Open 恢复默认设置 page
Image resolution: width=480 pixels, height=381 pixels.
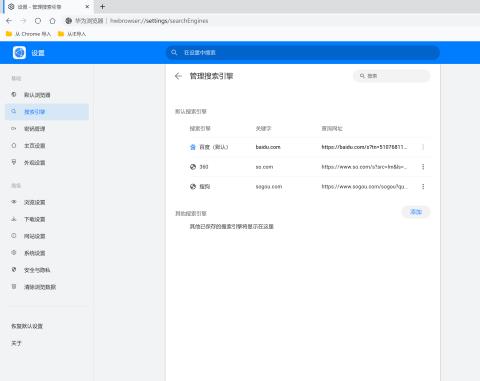(x=27, y=326)
